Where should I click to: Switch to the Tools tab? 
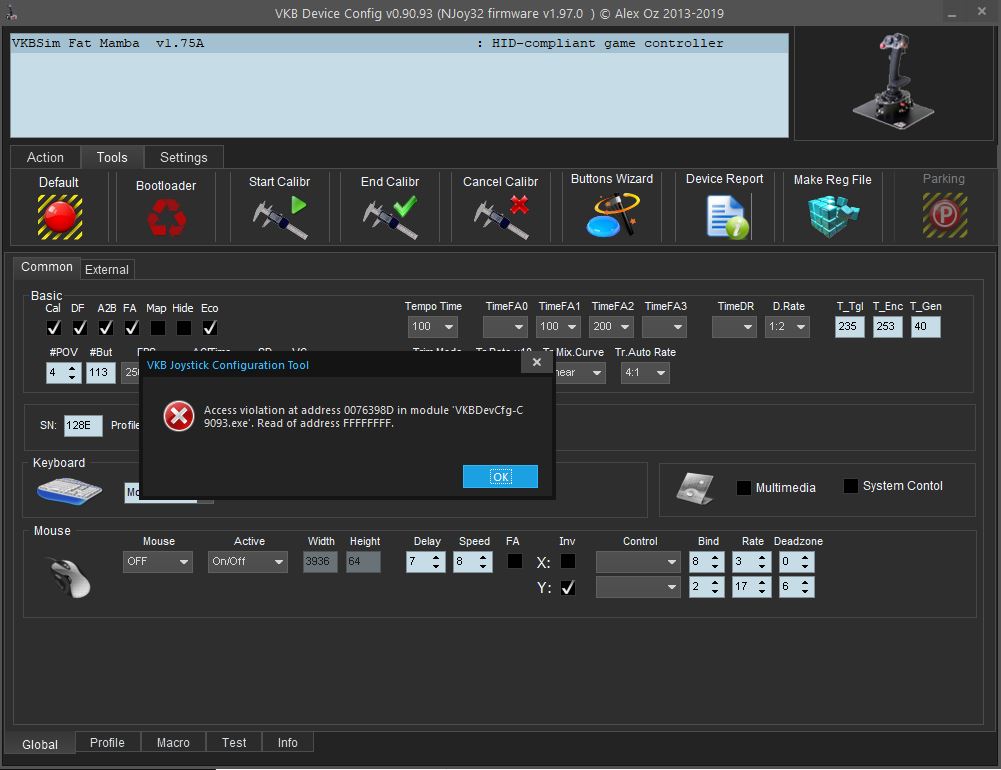point(112,157)
